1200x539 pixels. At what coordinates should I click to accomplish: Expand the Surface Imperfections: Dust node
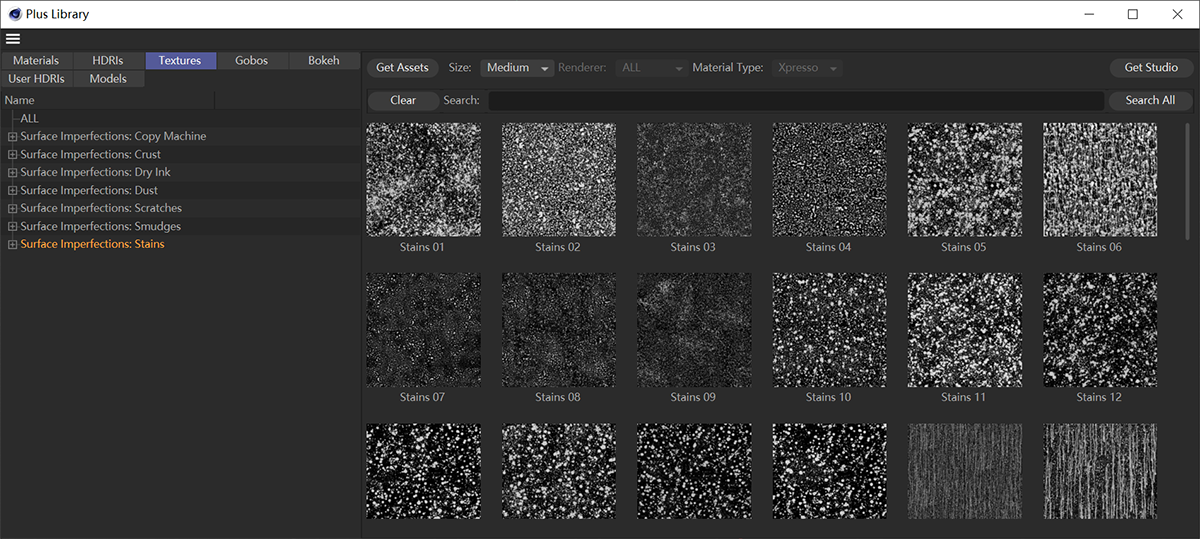pos(12,191)
